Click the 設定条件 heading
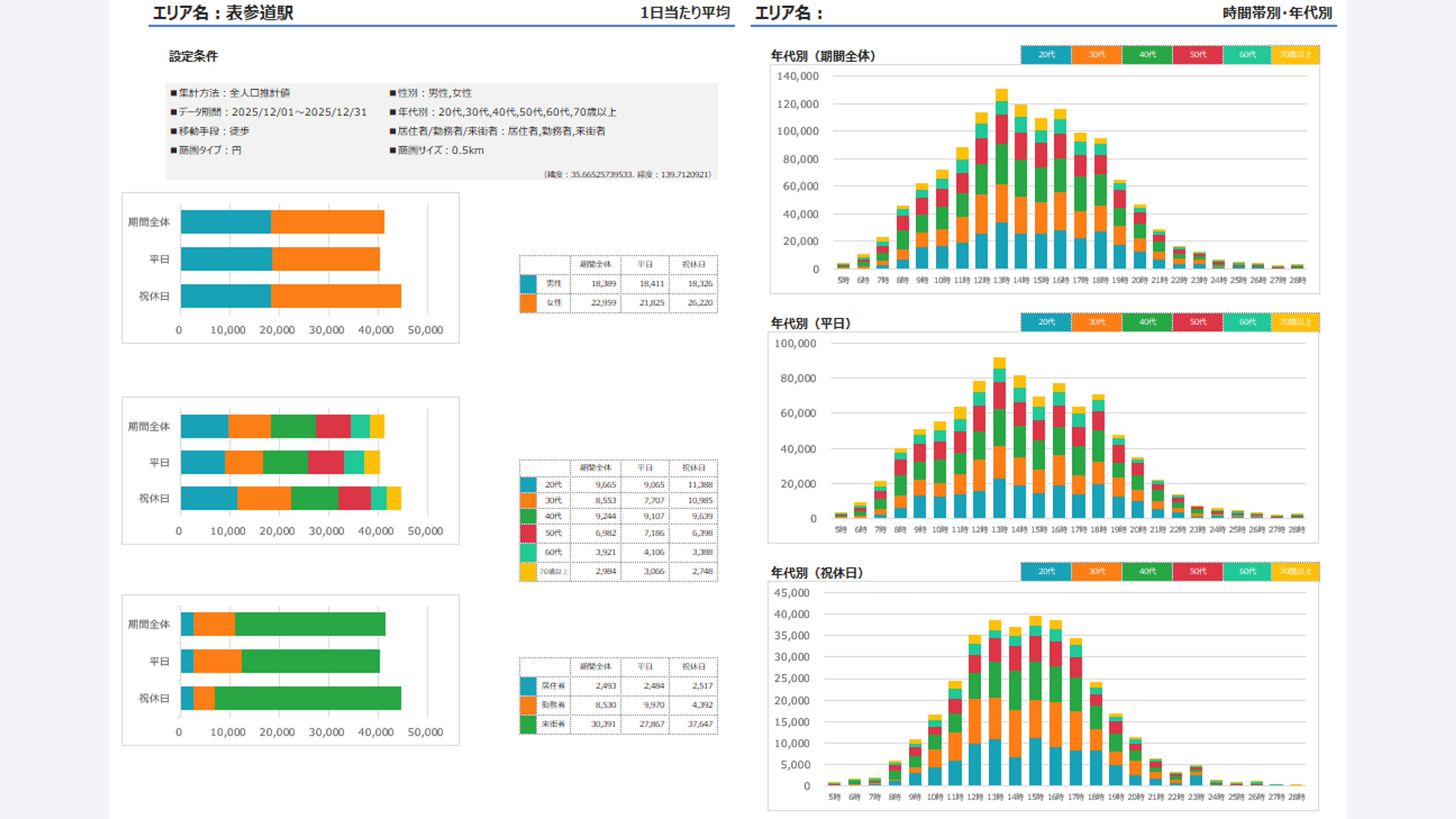The width and height of the screenshot is (1456, 819). (x=193, y=56)
